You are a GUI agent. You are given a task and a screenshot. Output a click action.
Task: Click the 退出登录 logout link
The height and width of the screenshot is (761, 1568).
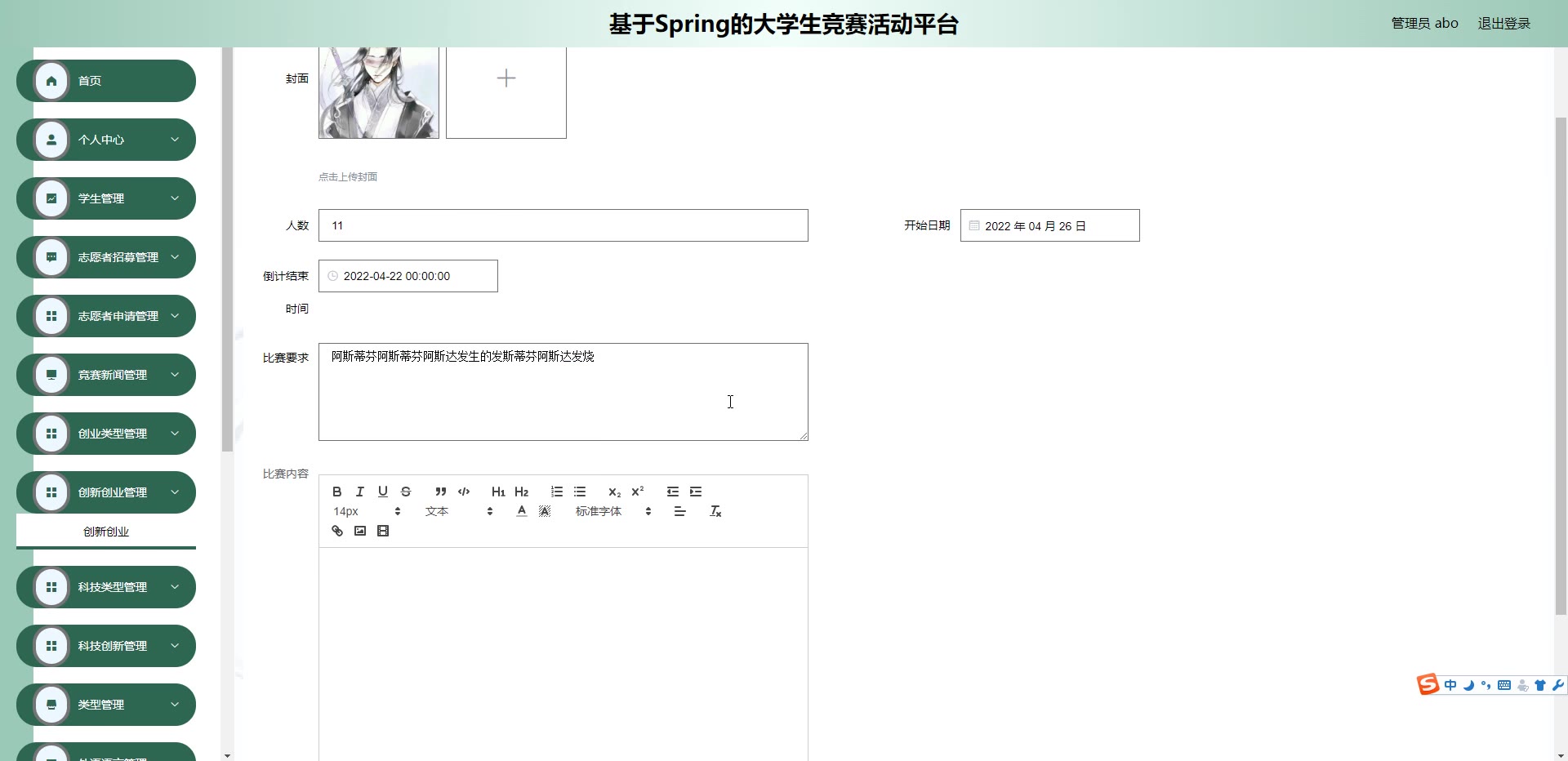click(1504, 24)
